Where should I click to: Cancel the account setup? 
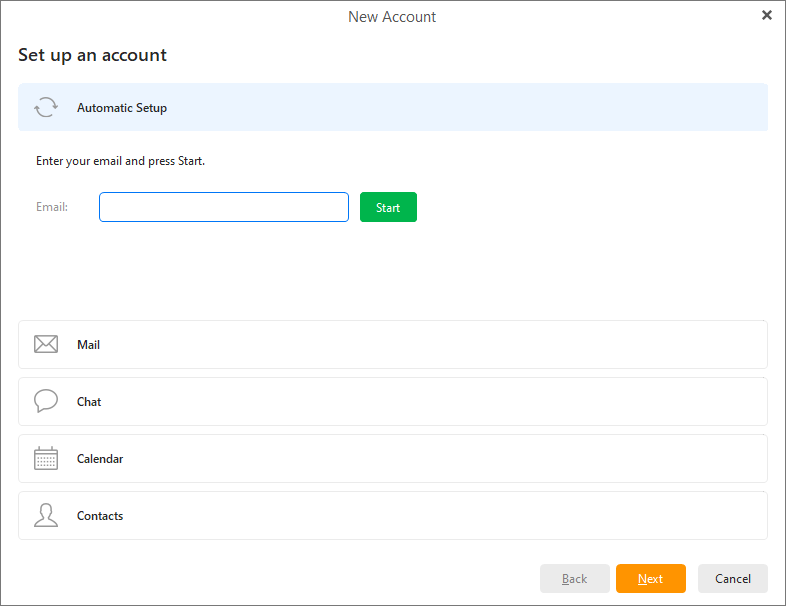(733, 579)
